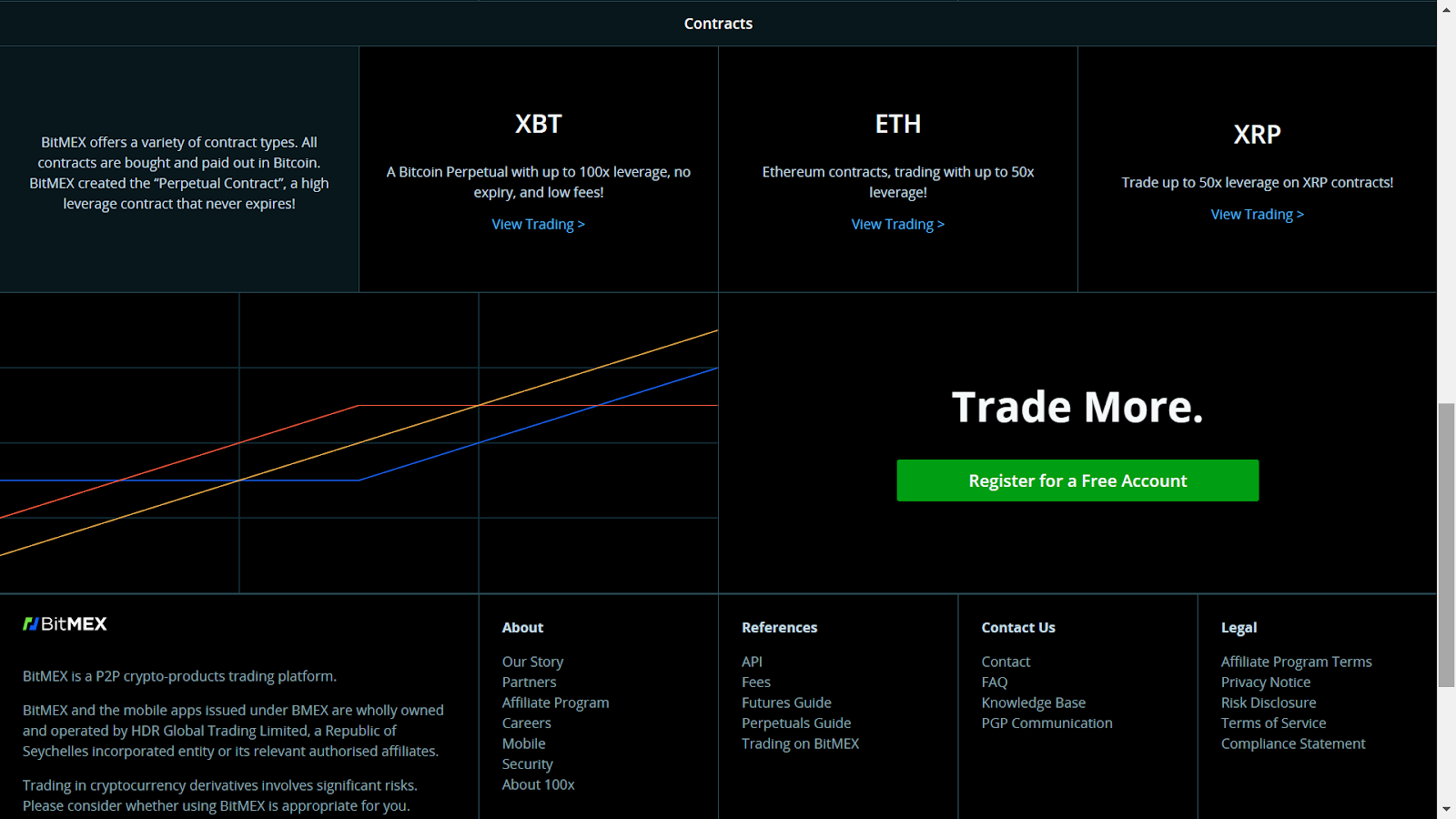Click 'HDR Global Trading Limited' ownership paragraph
The image size is (1456, 819).
(x=234, y=731)
